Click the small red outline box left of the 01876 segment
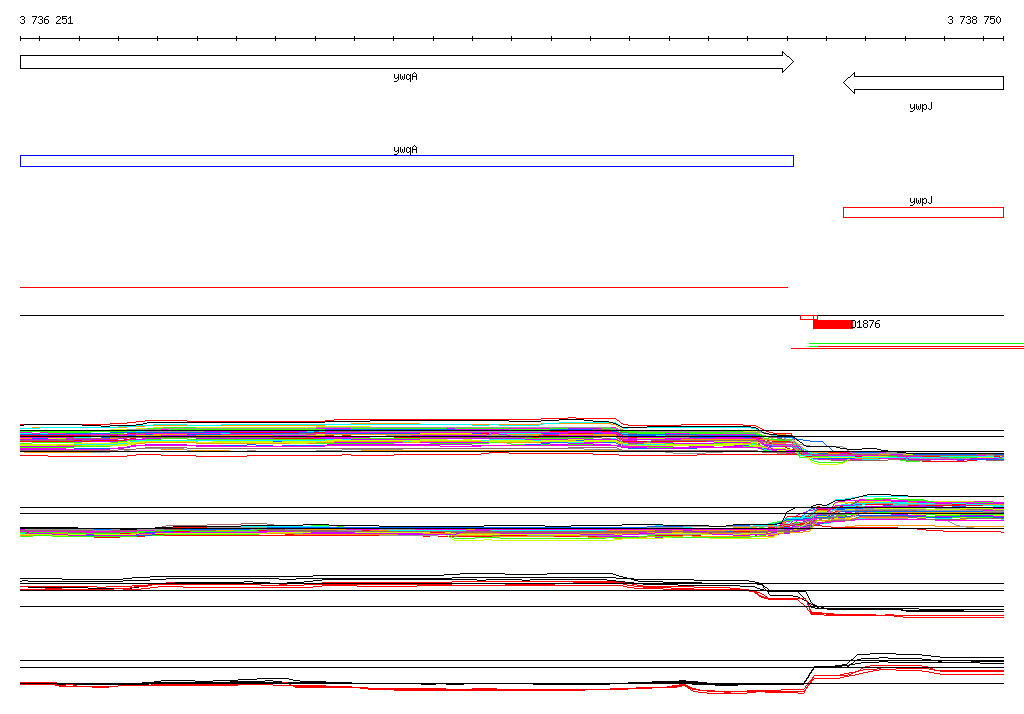 click(808, 317)
